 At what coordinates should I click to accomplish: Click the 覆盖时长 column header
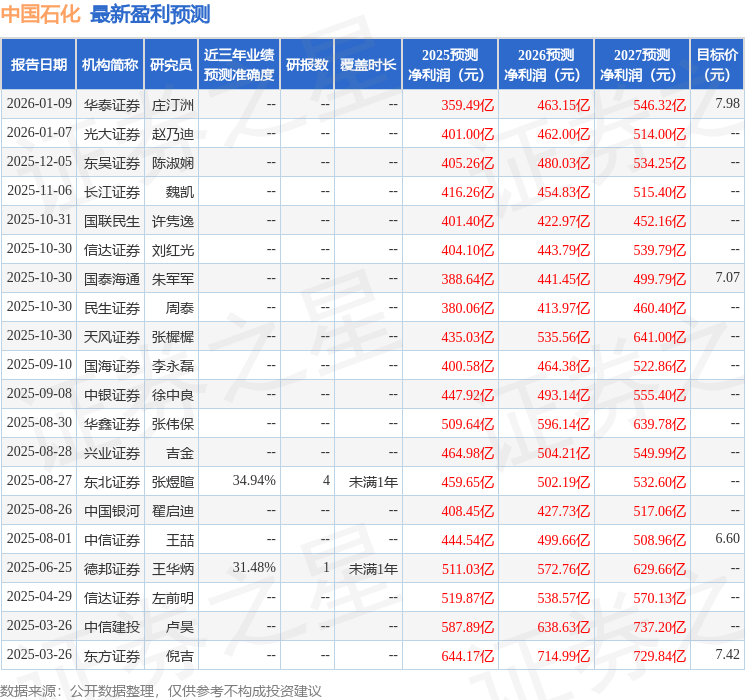(368, 64)
